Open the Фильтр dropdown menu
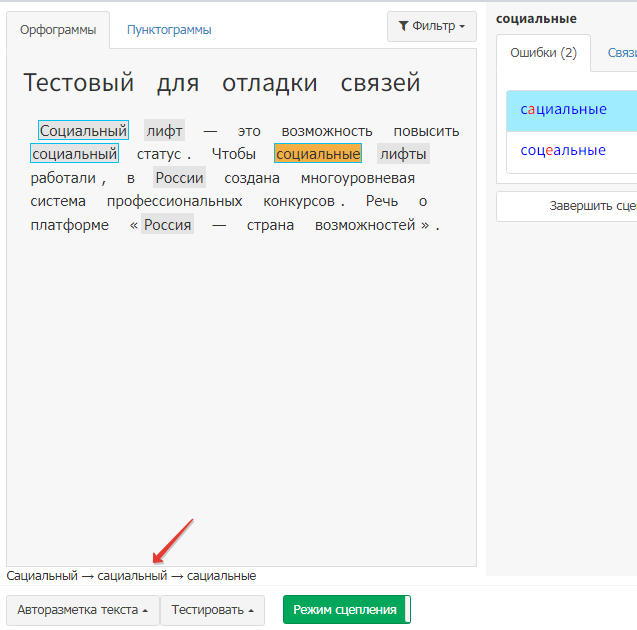Viewport: 637px width, 630px height. [431, 26]
